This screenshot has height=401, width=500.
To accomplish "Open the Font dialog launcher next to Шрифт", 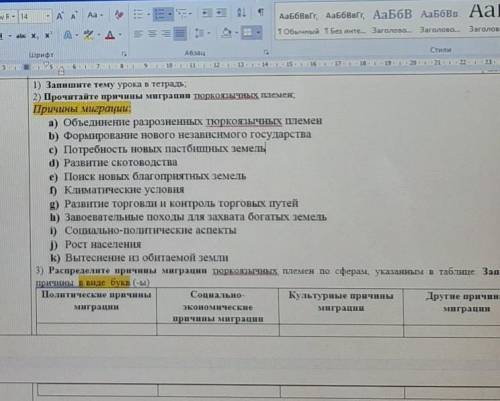I will coord(124,53).
